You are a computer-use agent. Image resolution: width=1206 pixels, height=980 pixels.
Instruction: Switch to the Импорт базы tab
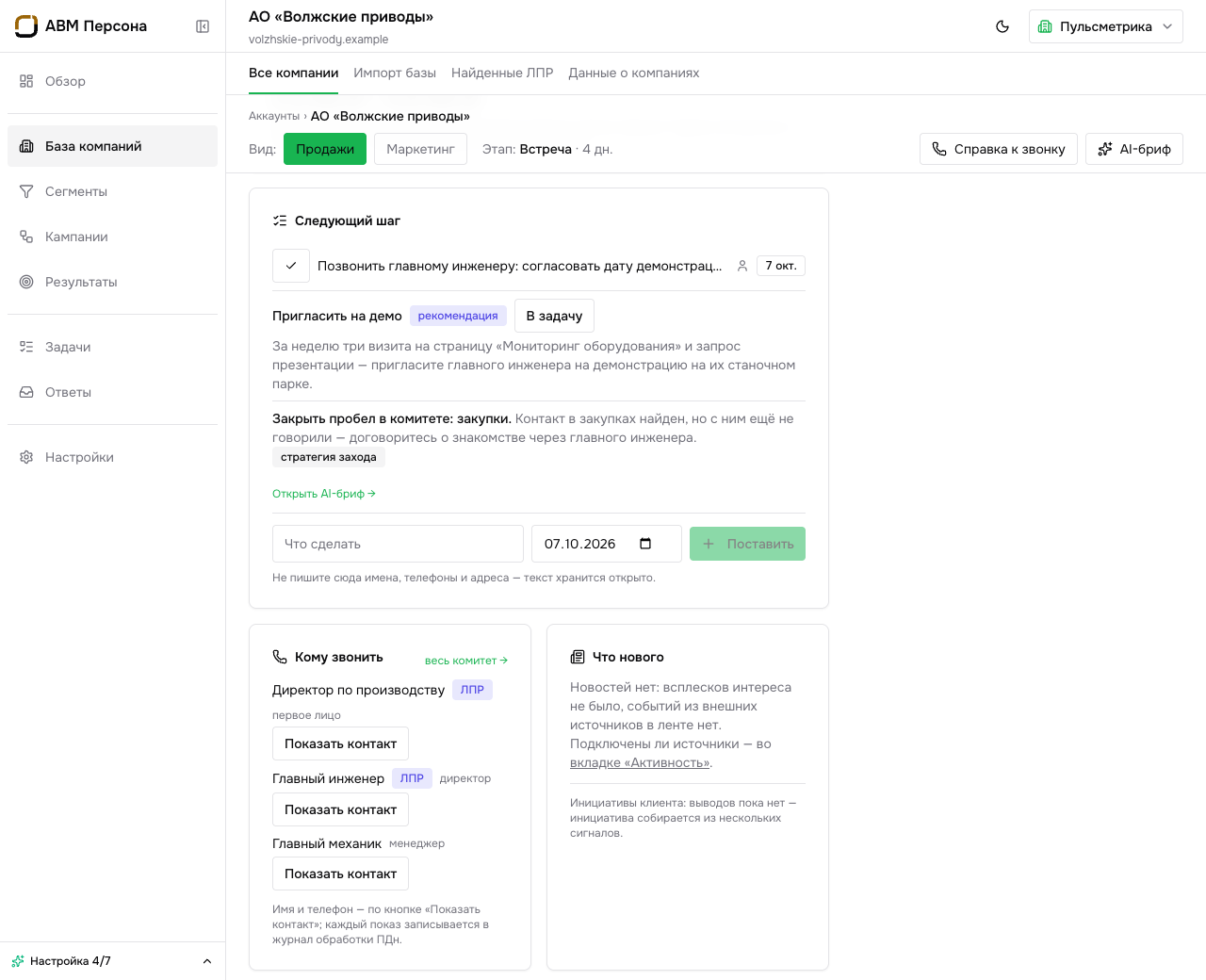click(x=395, y=73)
